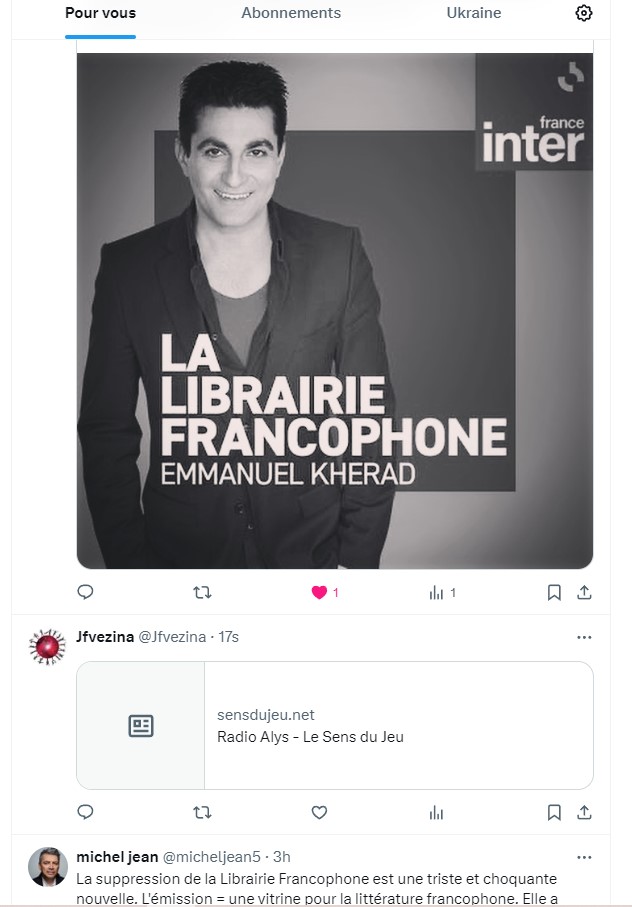This screenshot has width=632, height=907.
Task: Open the michel jean profile name link
Action: pyautogui.click(x=115, y=857)
